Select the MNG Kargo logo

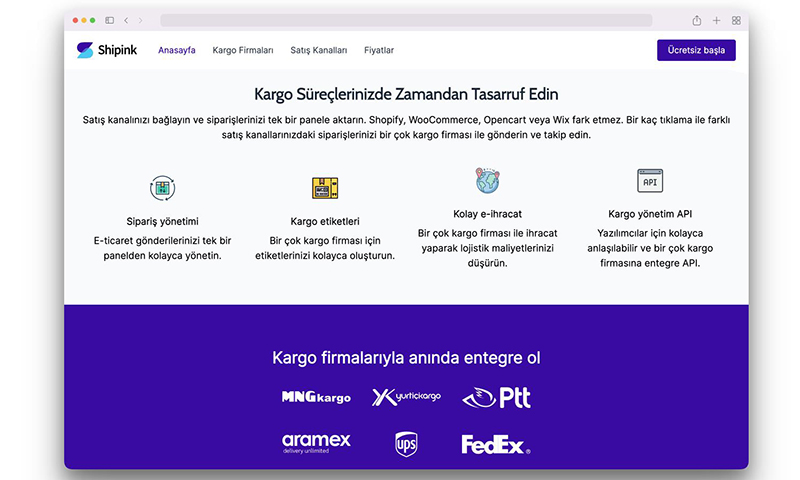click(x=316, y=397)
